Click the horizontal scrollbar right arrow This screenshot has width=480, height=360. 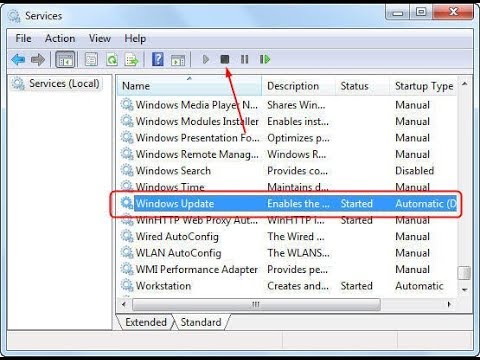[x=449, y=304]
